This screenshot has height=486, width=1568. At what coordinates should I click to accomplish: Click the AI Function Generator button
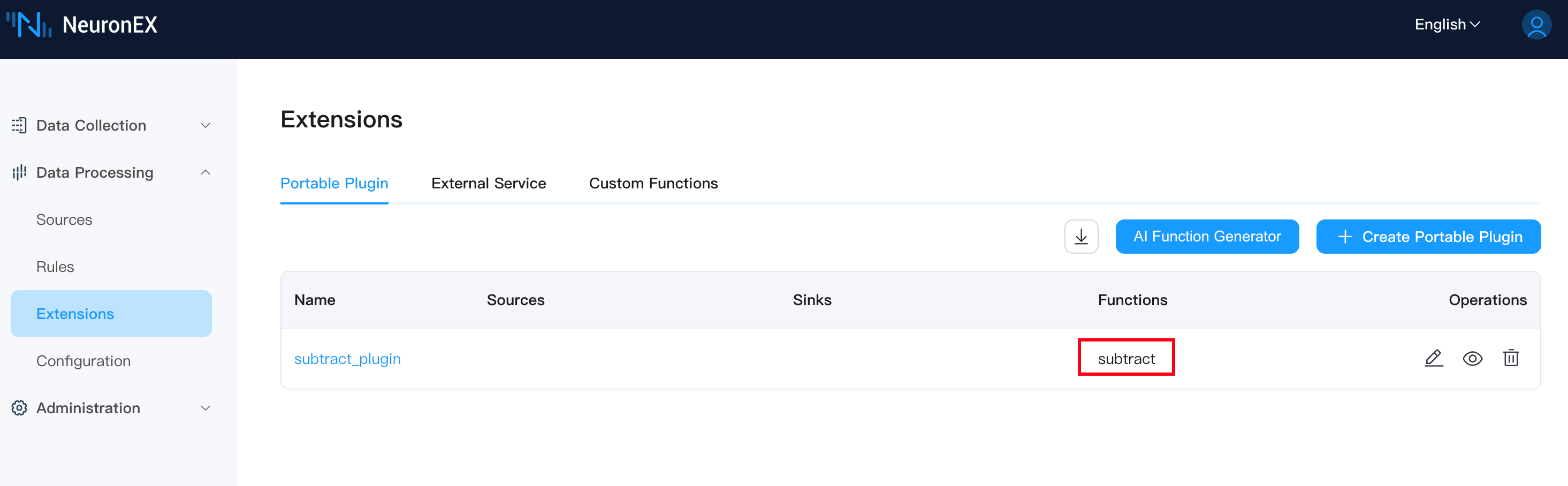(1206, 236)
